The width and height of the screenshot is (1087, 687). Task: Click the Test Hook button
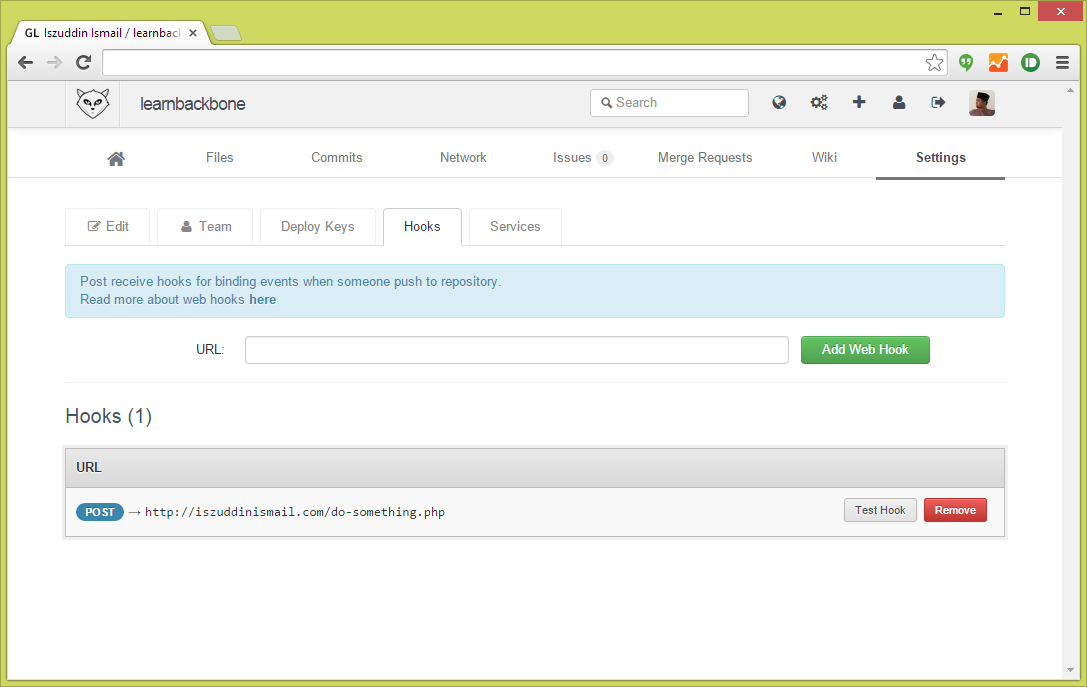[880, 510]
